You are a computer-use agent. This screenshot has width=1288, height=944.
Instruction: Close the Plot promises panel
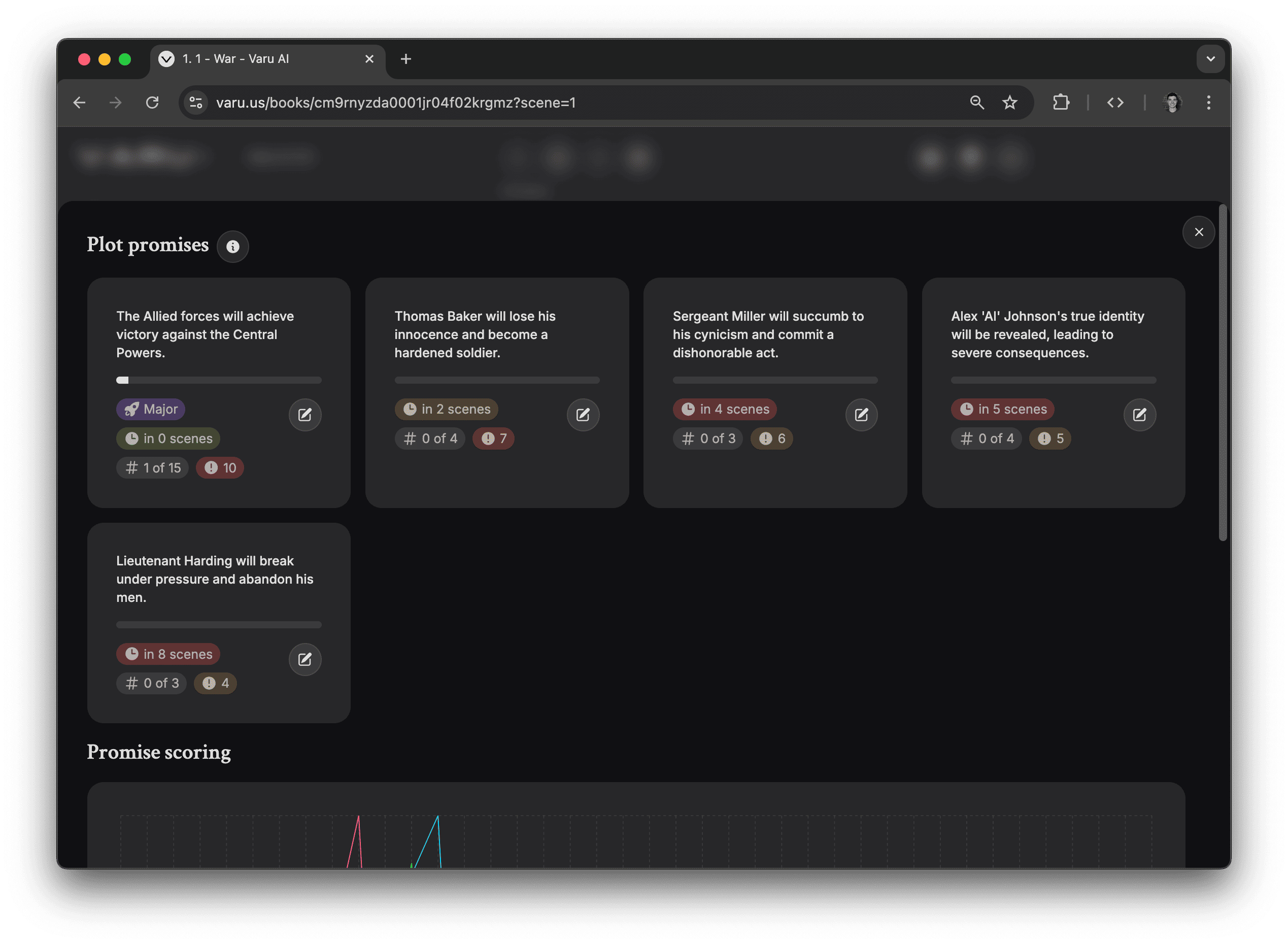click(x=1199, y=232)
